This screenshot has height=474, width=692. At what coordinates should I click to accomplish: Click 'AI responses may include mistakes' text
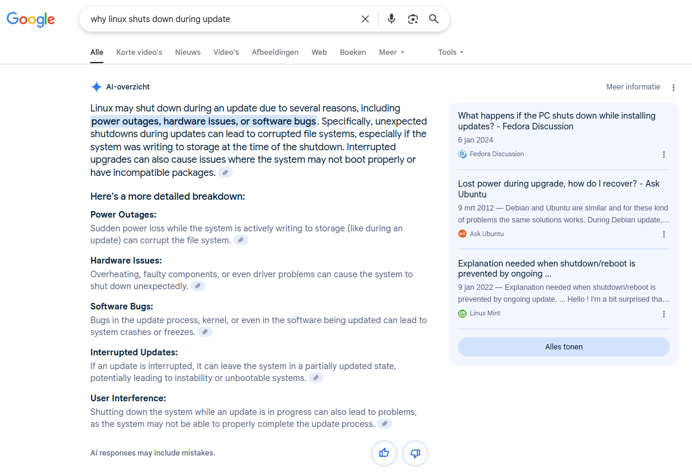pyautogui.click(x=153, y=453)
